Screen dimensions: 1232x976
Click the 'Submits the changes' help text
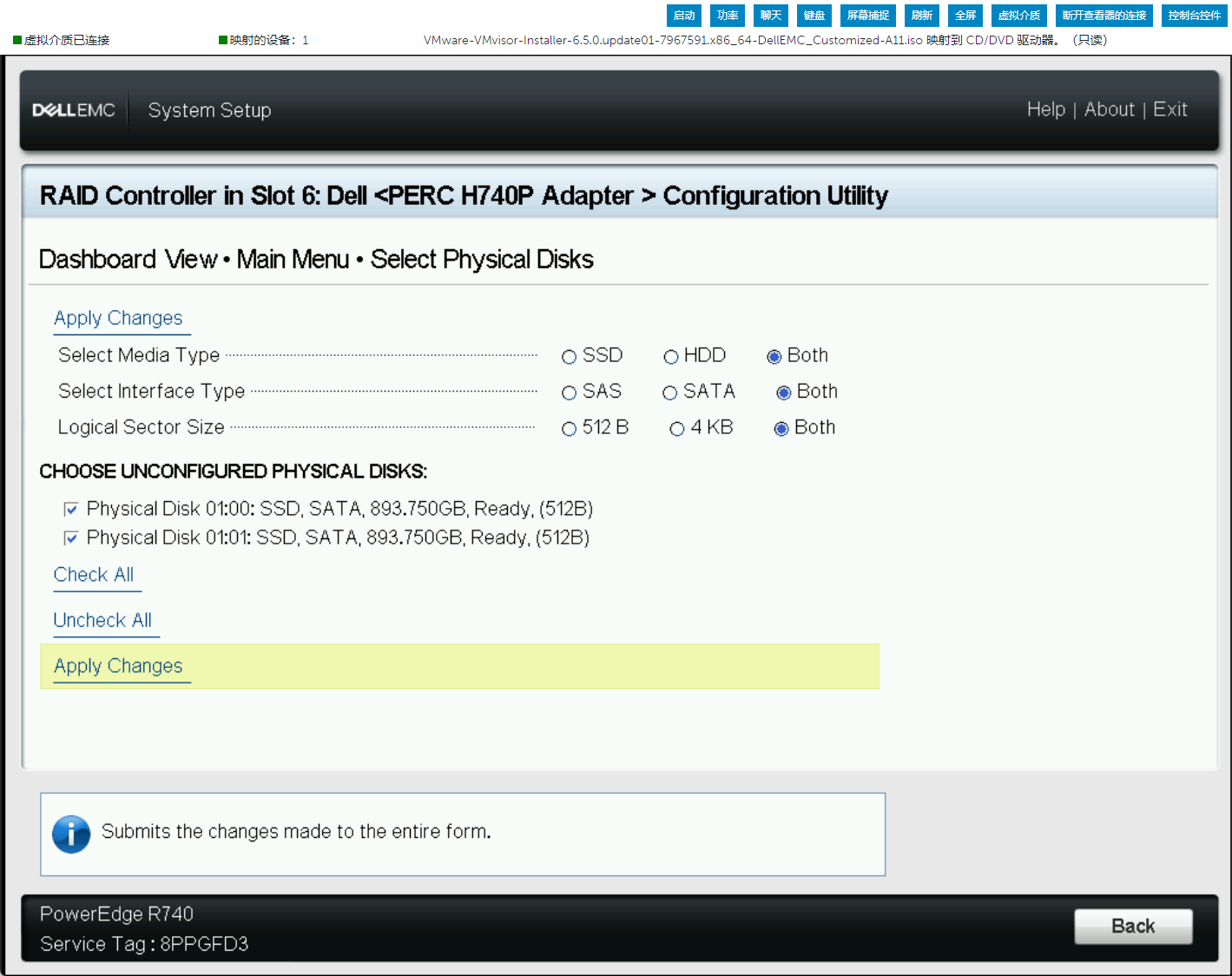[296, 832]
